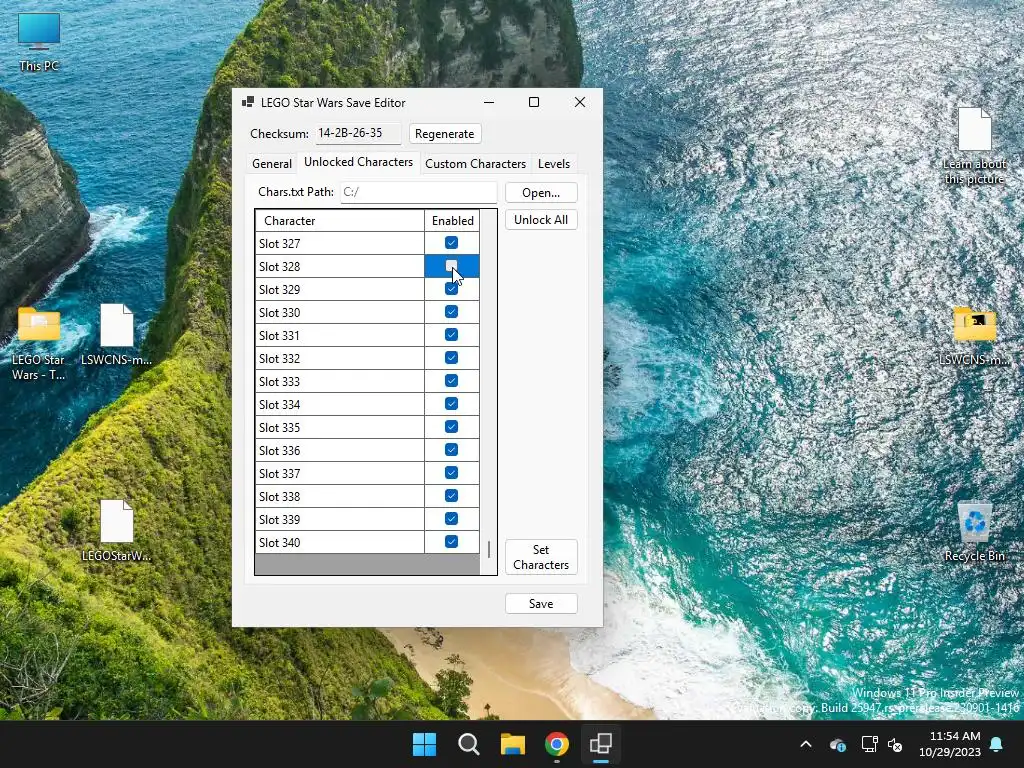Select the Unlocked Characters tab
The image size is (1024, 768).
coord(358,162)
